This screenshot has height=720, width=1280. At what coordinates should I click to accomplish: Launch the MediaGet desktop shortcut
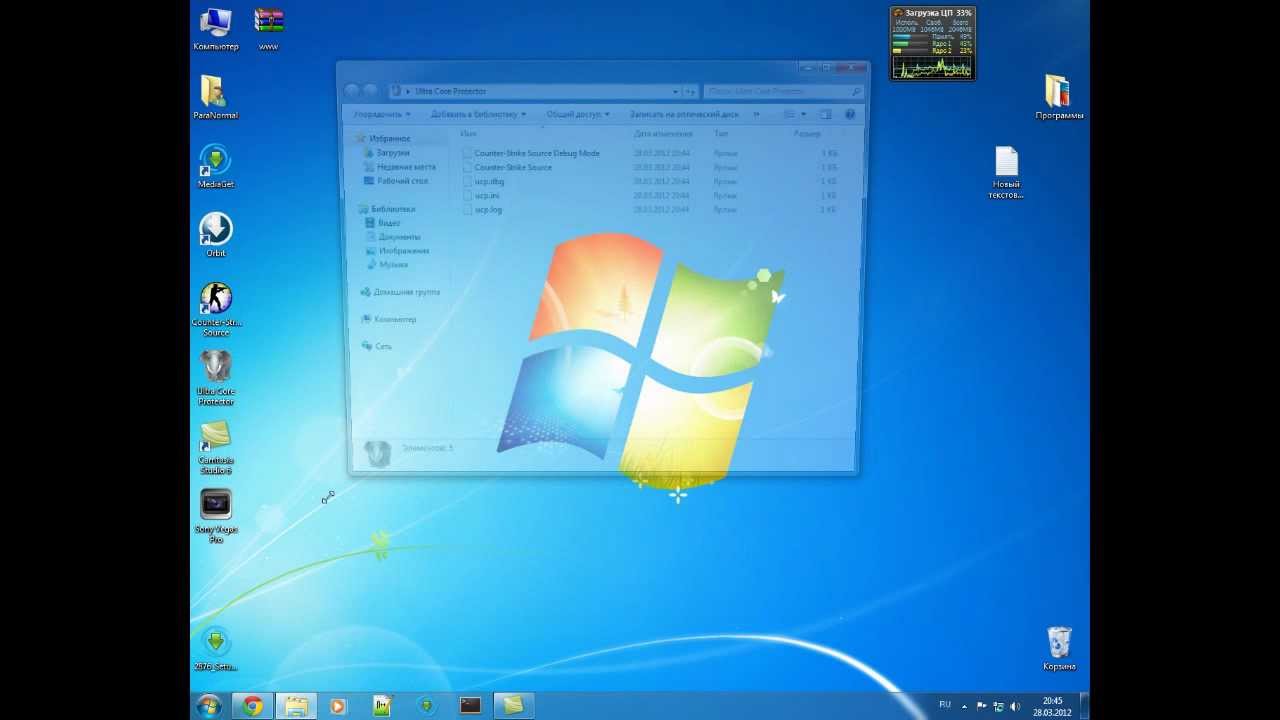(x=215, y=166)
